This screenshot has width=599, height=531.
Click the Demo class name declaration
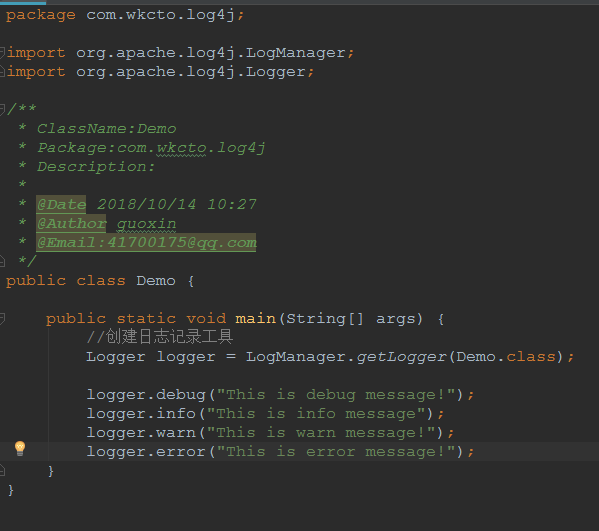156,281
